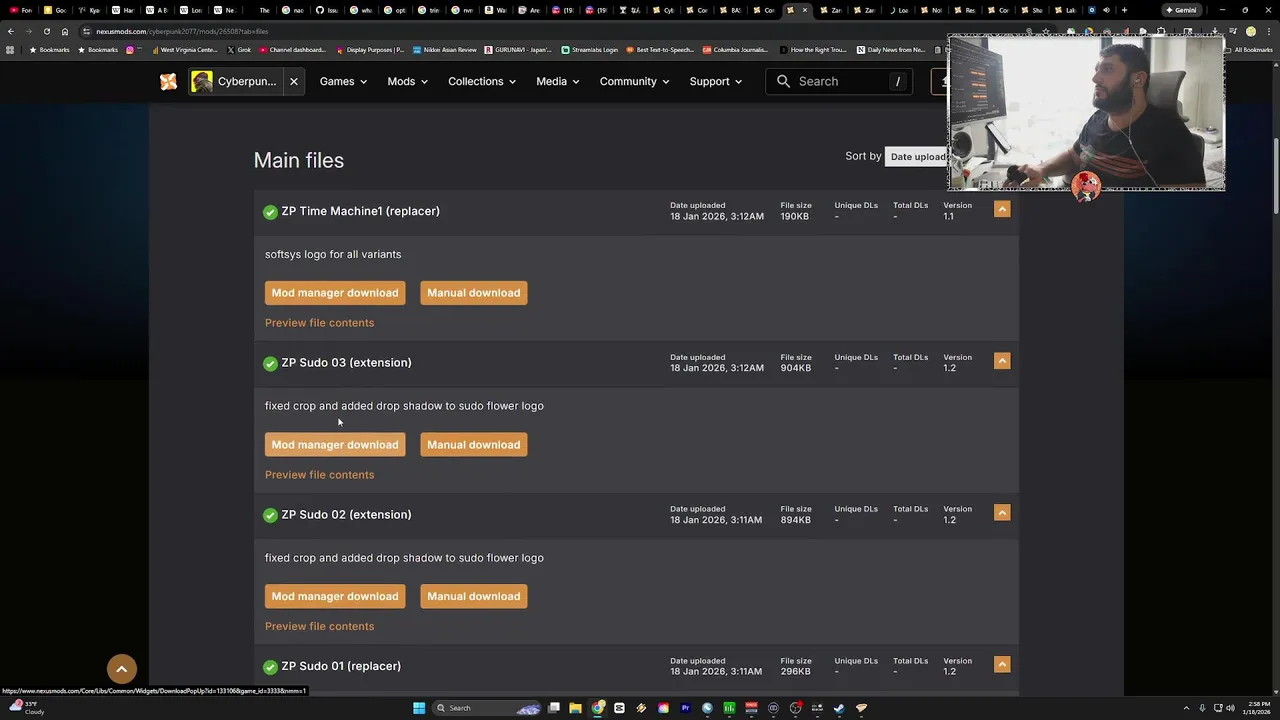The height and width of the screenshot is (720, 1280).
Task: Collapse the ZP Sudo 03 file
Action: (x=1002, y=361)
